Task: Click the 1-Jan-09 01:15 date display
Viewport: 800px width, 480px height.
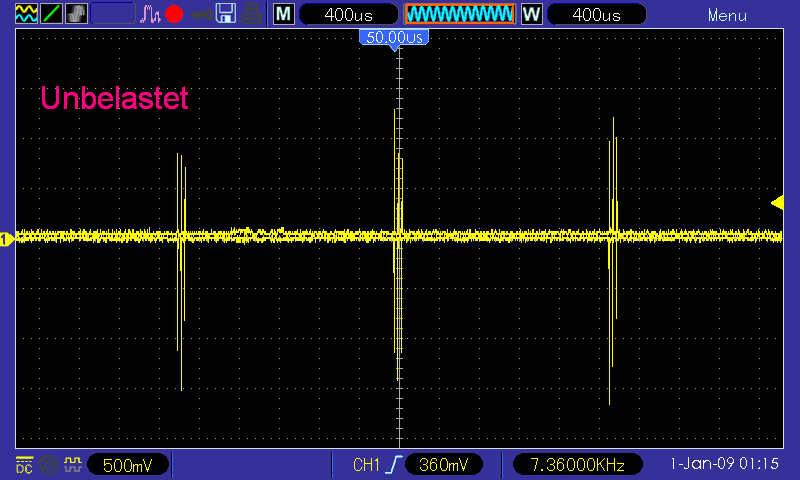Action: 724,464
